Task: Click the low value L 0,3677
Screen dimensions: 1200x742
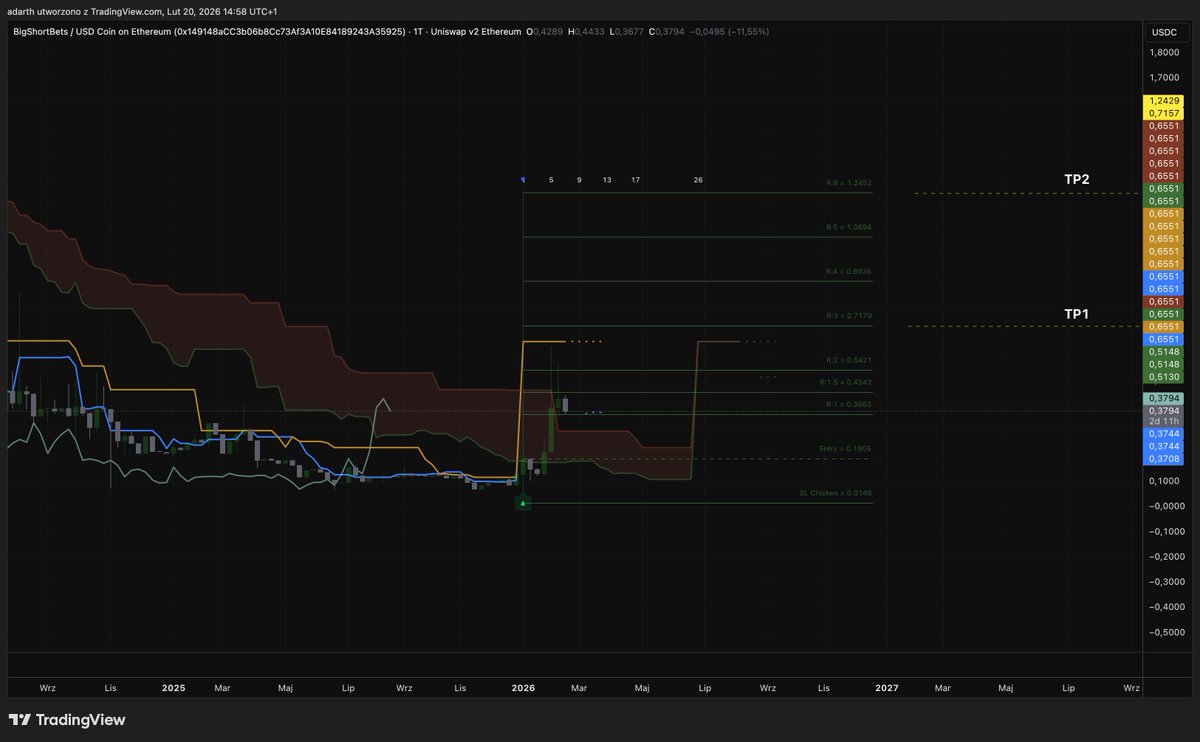Action: click(626, 32)
